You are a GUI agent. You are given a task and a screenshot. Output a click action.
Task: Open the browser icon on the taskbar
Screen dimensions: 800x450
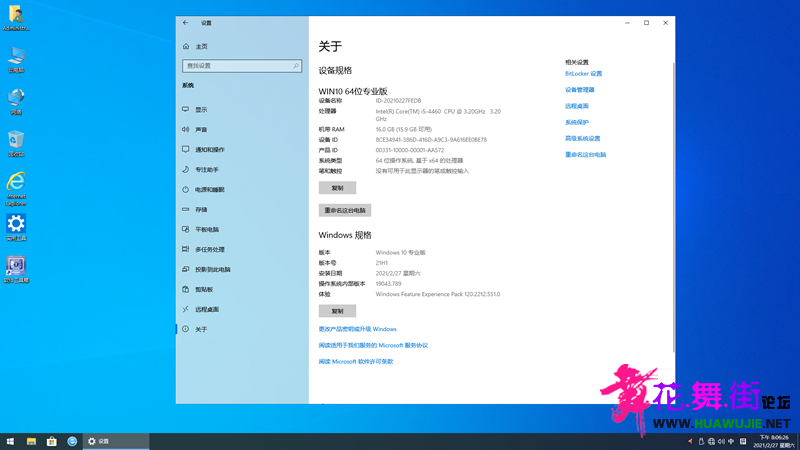click(72, 441)
